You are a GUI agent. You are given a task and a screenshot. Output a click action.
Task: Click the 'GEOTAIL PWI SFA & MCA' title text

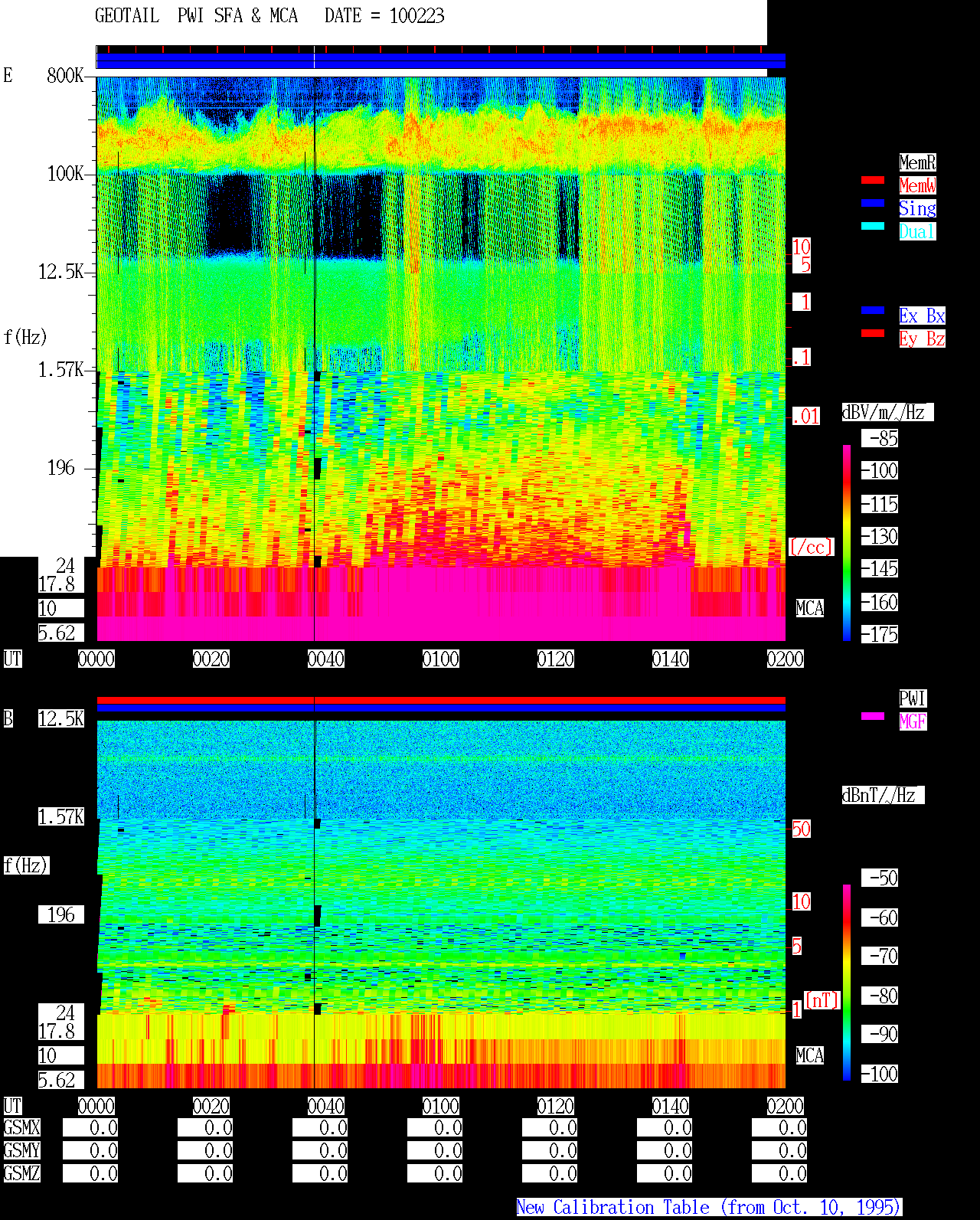(x=196, y=15)
